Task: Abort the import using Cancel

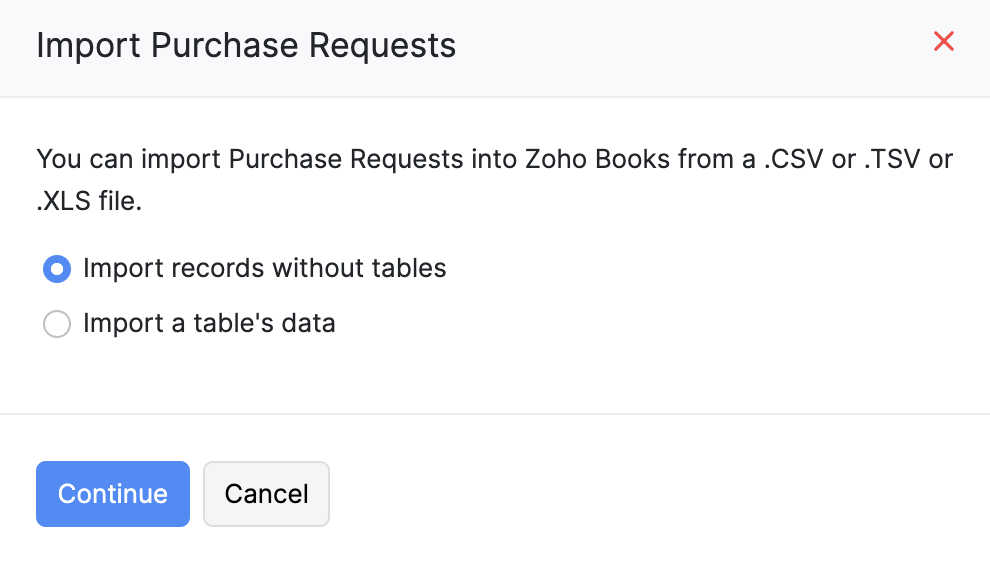Action: click(x=266, y=494)
